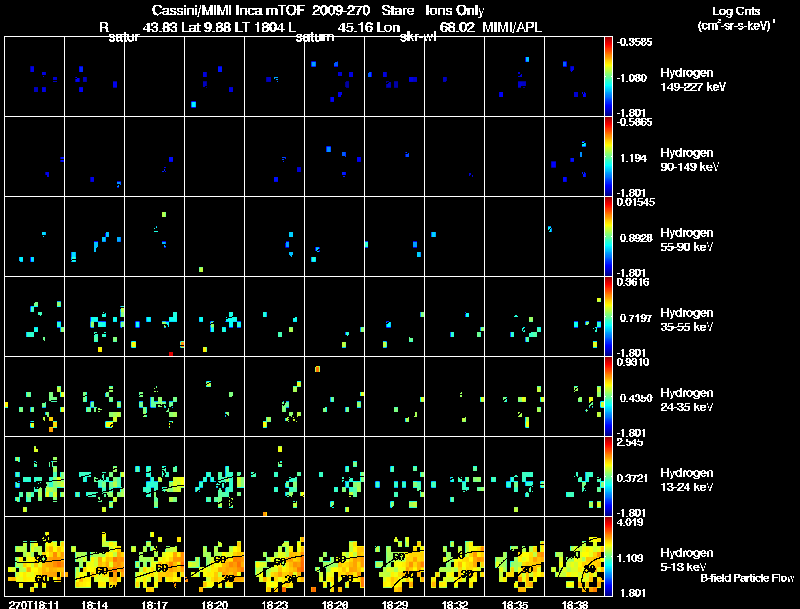The image size is (800, 609).
Task: Click the '18:17' time axis label
Action: point(155,604)
